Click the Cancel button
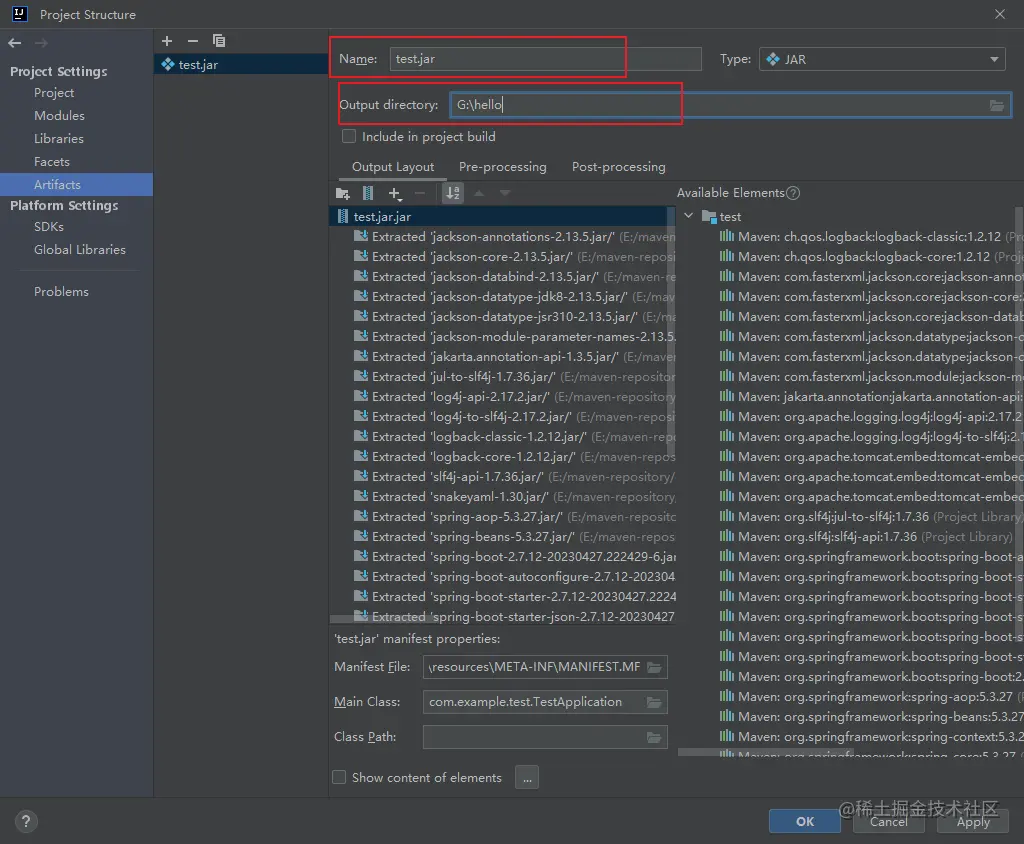 pyautogui.click(x=889, y=821)
